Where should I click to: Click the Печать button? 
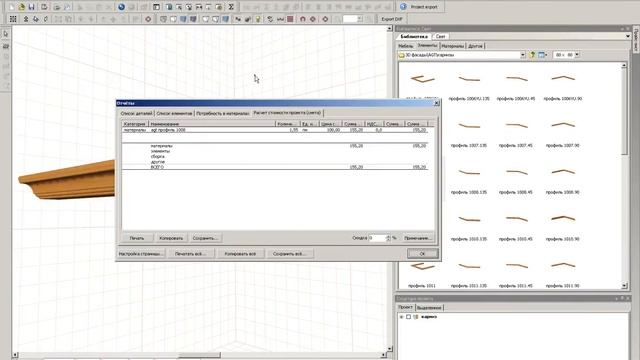click(137, 238)
